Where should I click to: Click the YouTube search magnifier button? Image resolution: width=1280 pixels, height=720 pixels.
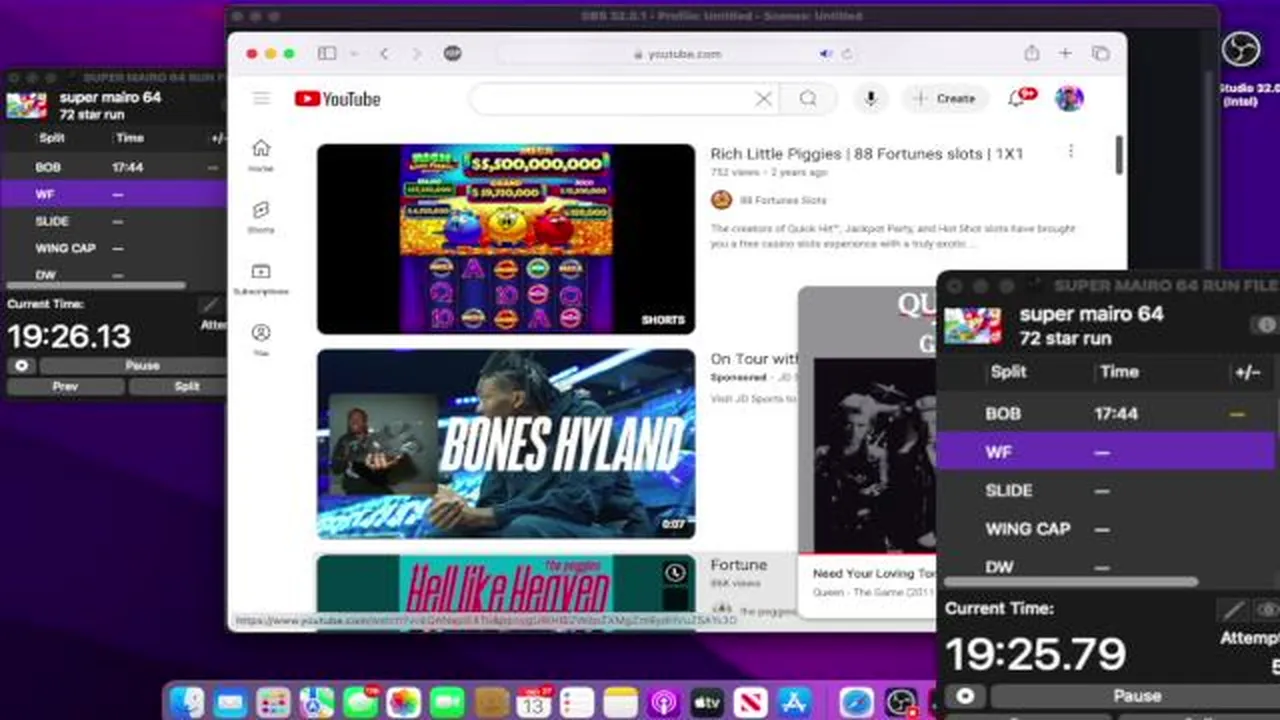(808, 98)
